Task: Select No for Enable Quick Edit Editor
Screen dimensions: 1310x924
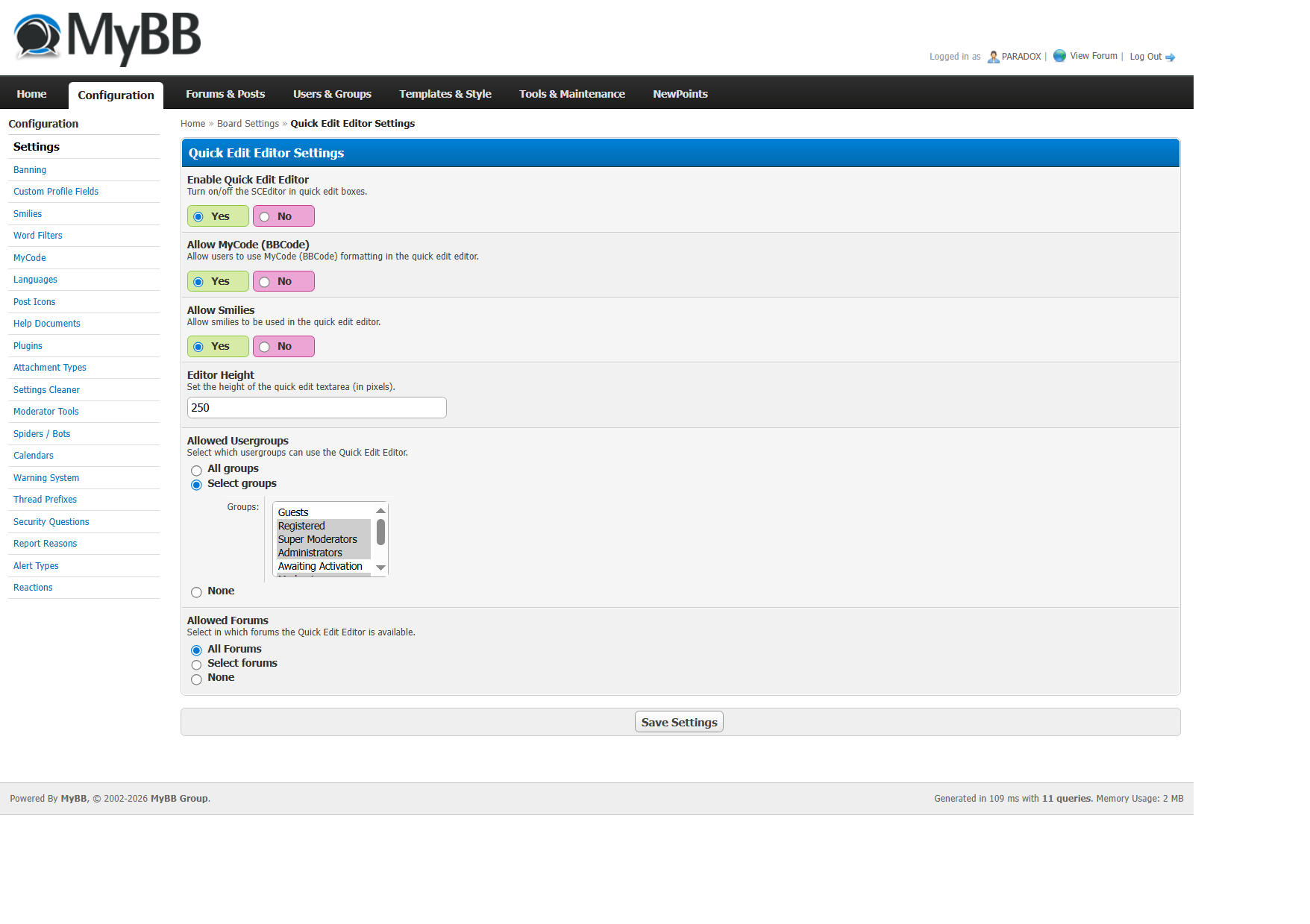Action: point(265,217)
